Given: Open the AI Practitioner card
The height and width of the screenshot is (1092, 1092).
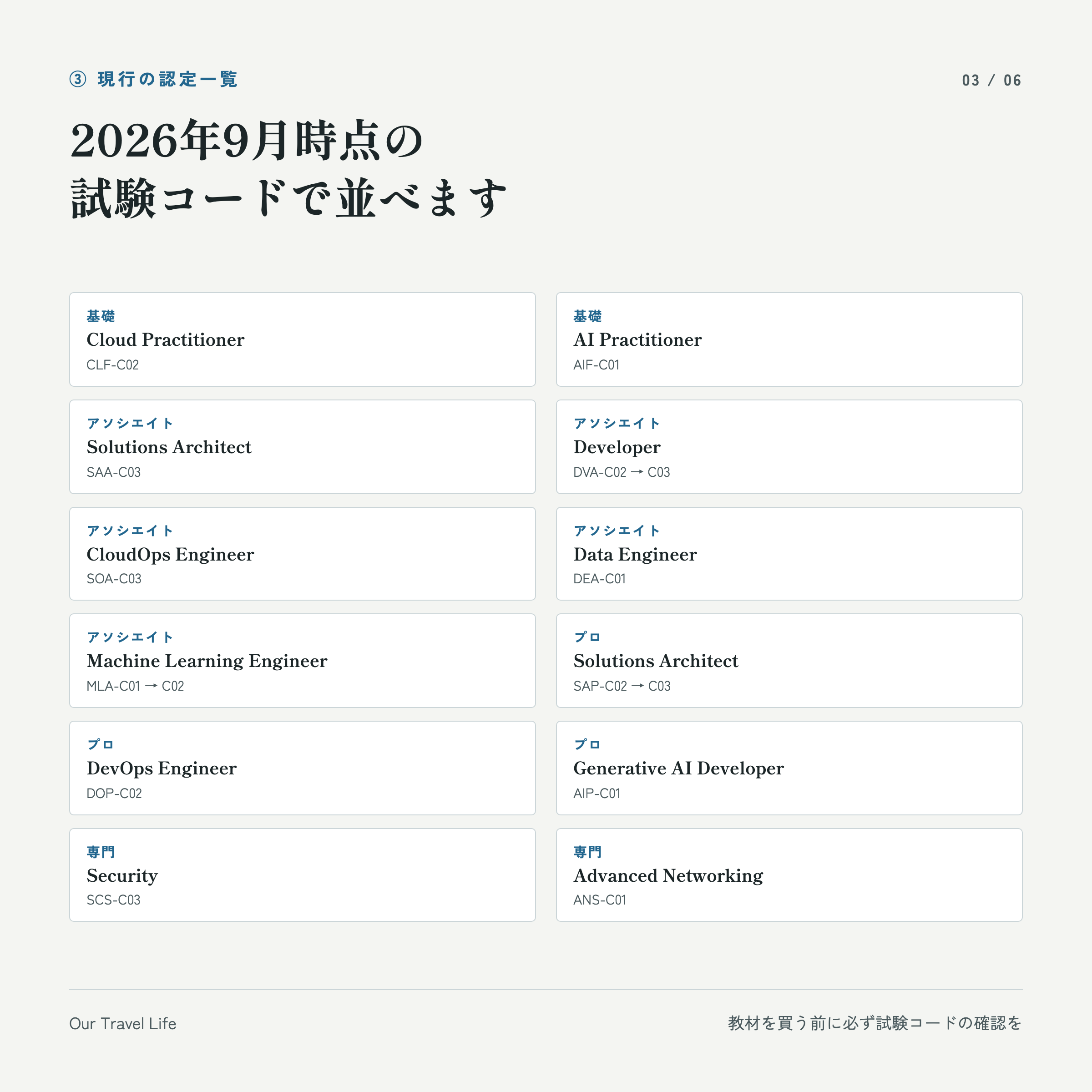Looking at the screenshot, I should coord(789,339).
